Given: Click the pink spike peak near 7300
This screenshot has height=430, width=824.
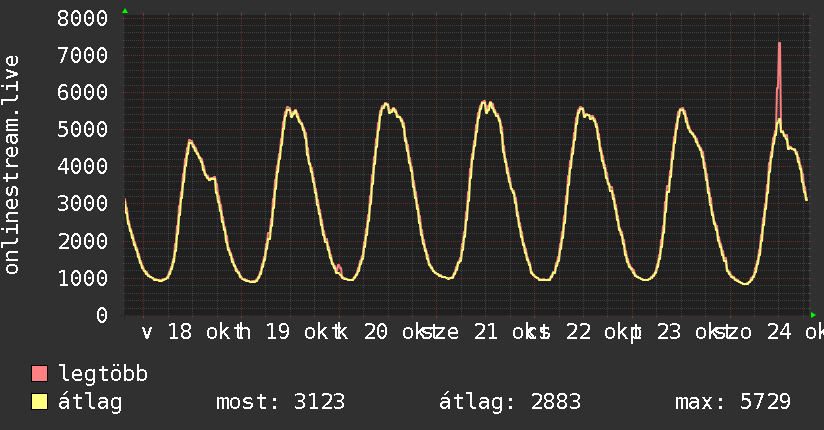Looking at the screenshot, I should click(x=779, y=43).
